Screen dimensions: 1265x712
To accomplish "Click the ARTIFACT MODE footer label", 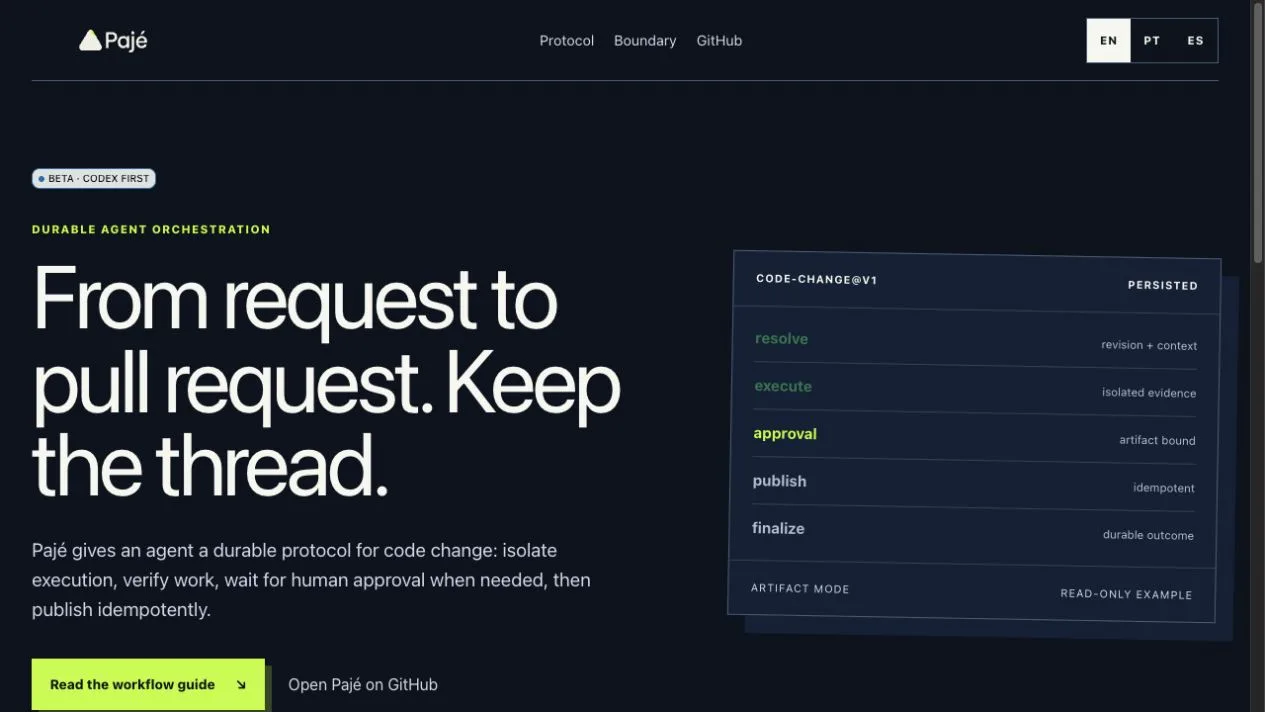I will pyautogui.click(x=800, y=588).
